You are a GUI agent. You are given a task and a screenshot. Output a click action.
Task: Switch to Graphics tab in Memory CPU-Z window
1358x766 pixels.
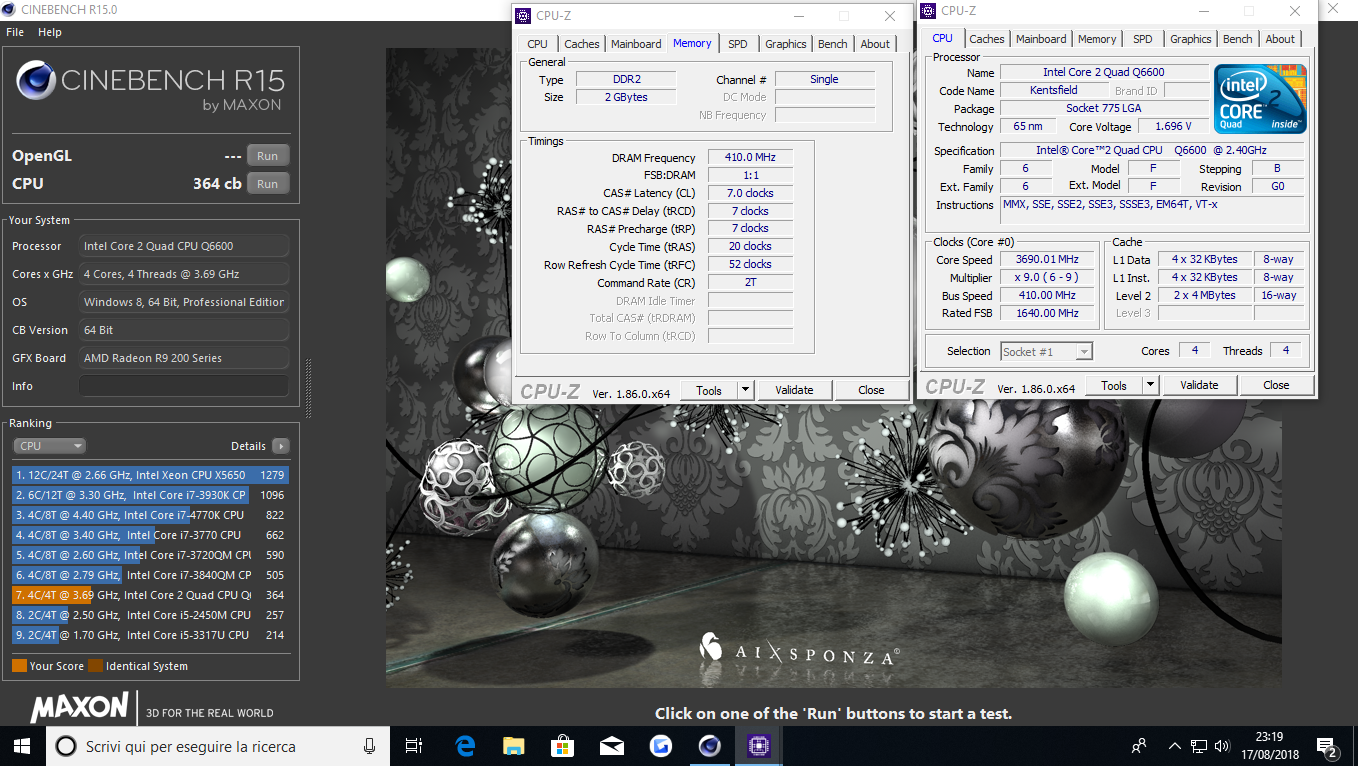(x=786, y=44)
